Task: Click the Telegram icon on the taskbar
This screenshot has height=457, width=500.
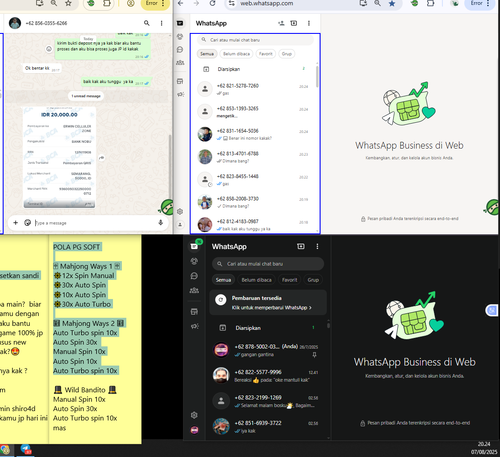Action: pyautogui.click(x=26, y=450)
